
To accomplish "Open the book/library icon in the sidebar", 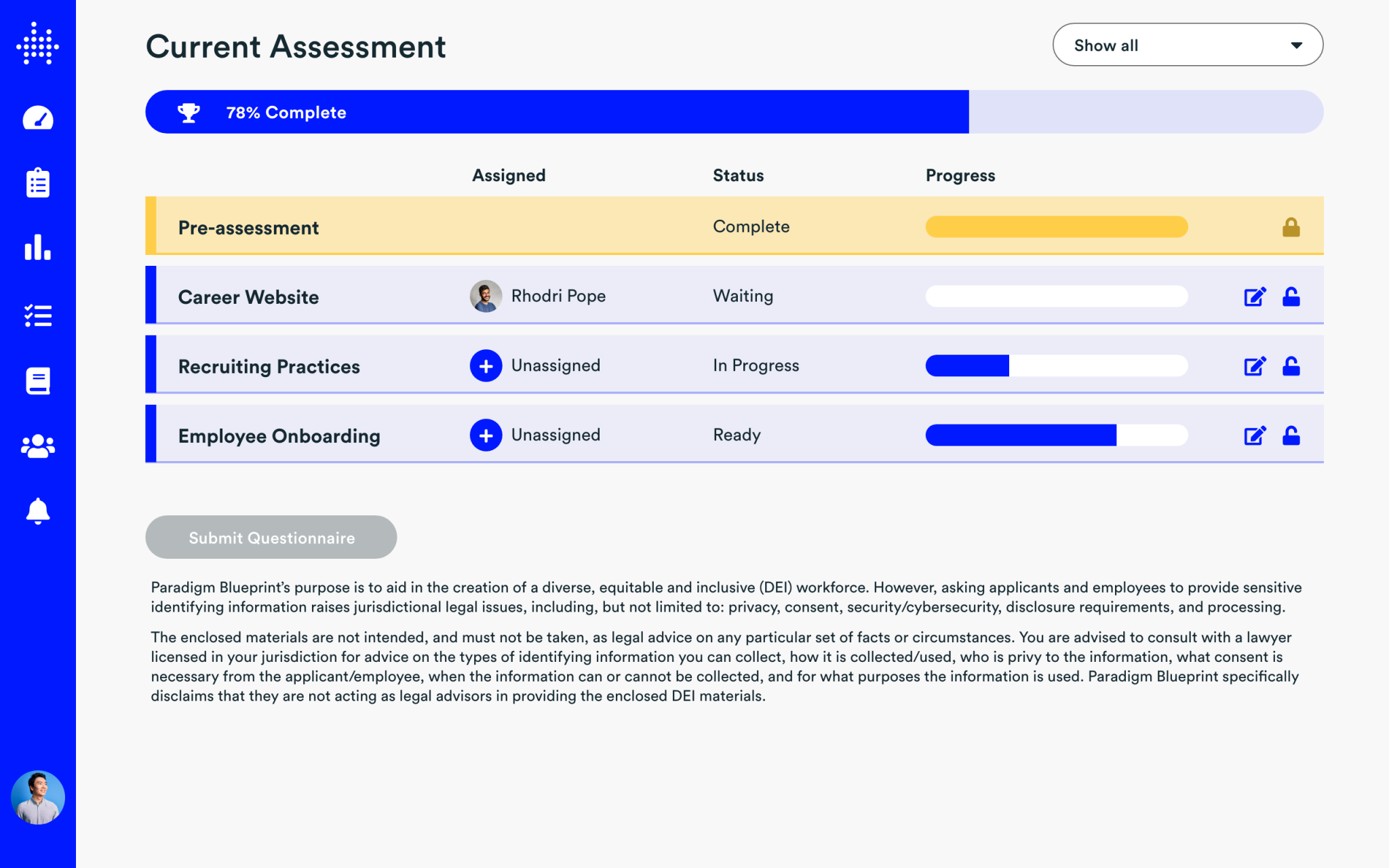I will [38, 380].
